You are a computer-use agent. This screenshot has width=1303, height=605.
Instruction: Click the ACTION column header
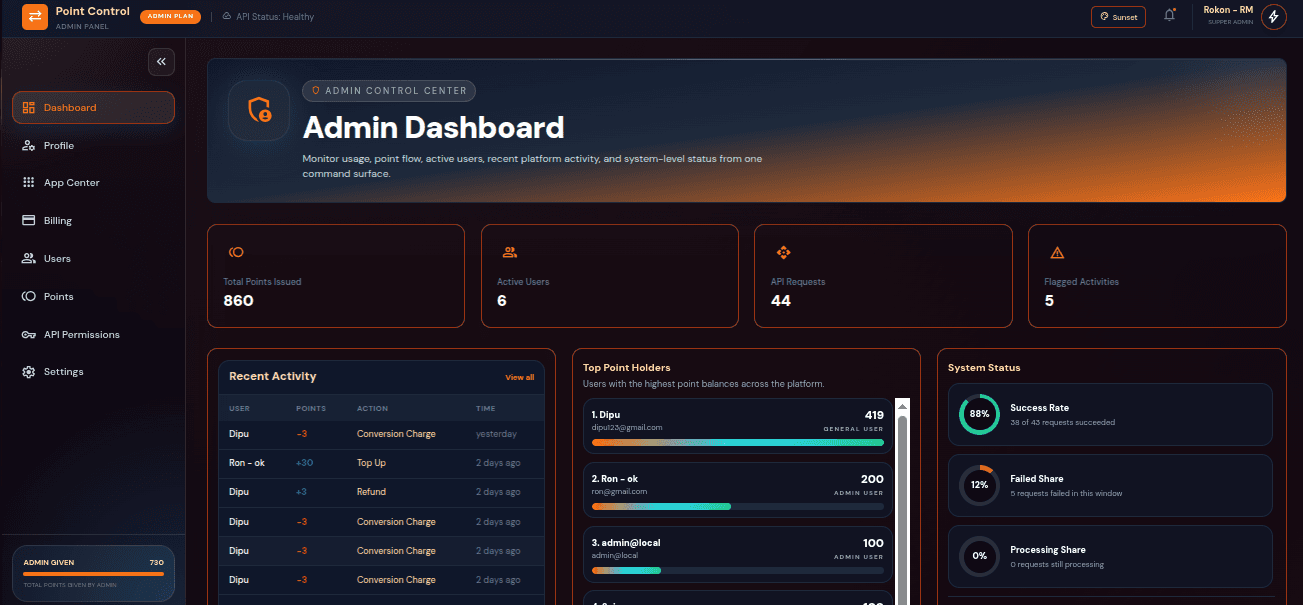point(372,409)
